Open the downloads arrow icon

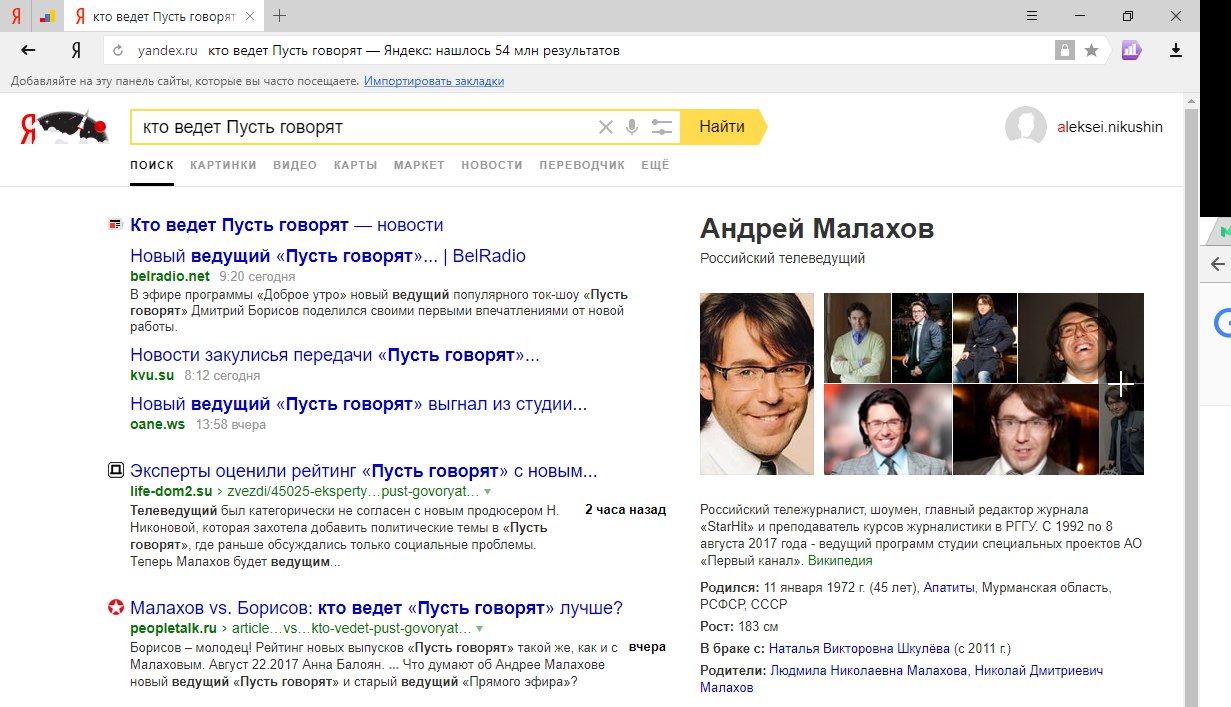(1176, 50)
